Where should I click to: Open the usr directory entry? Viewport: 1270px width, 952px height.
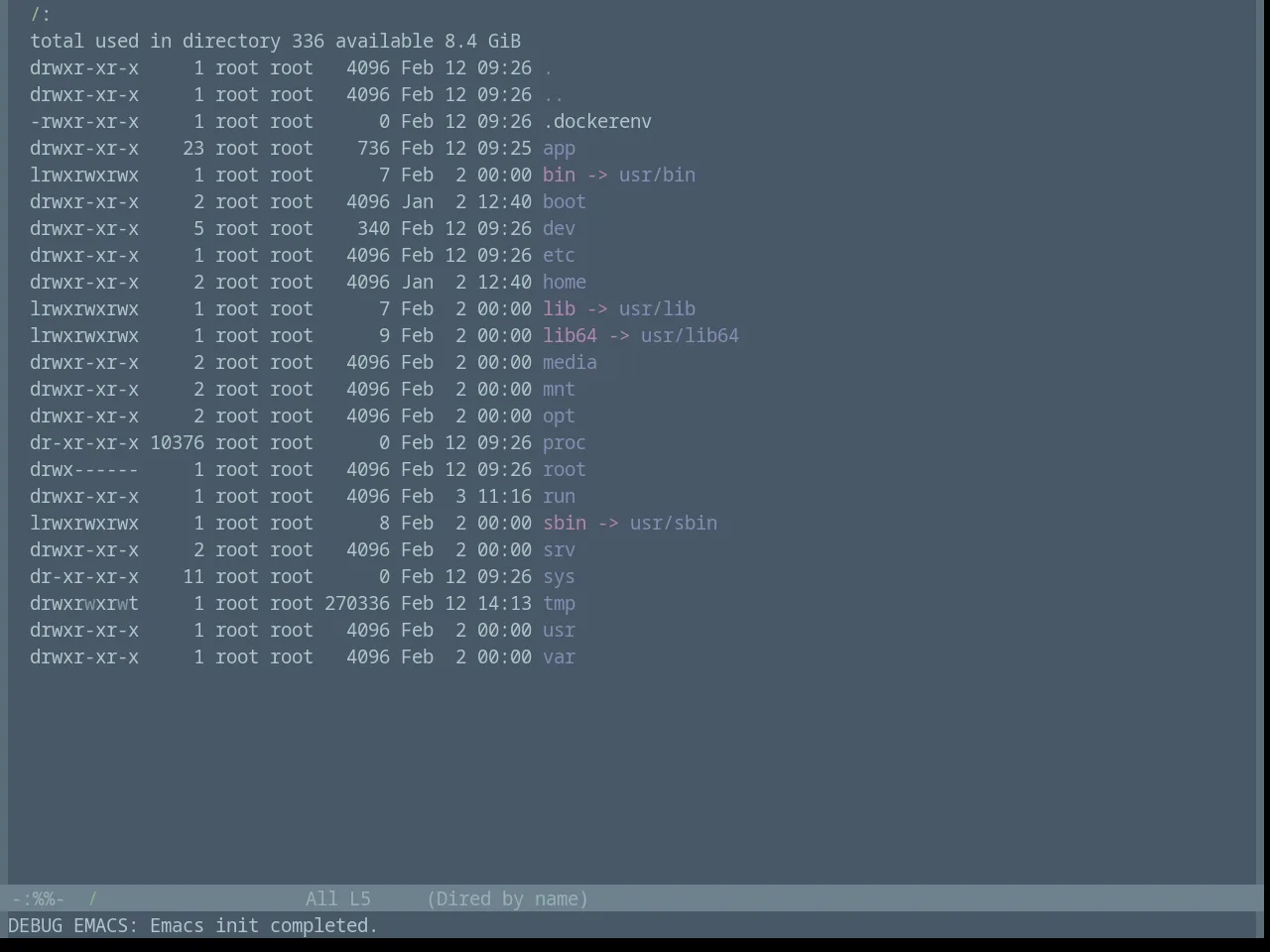click(559, 631)
